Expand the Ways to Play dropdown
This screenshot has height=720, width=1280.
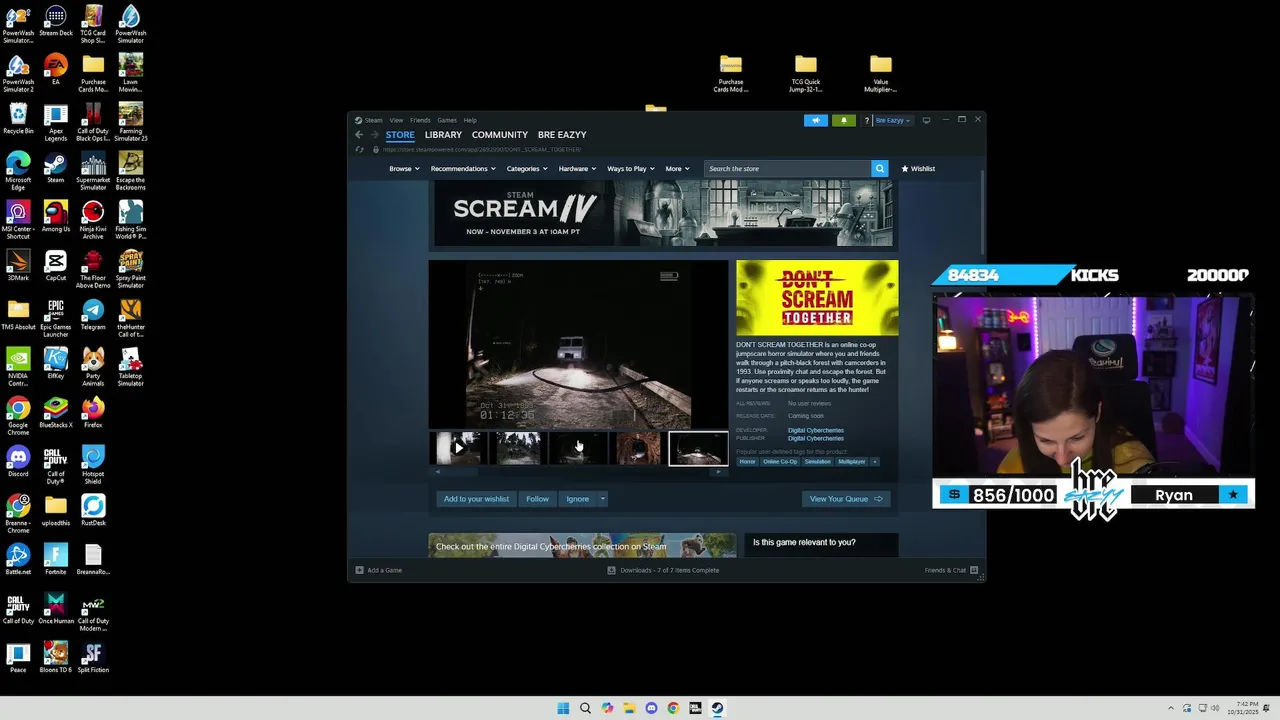pos(631,169)
